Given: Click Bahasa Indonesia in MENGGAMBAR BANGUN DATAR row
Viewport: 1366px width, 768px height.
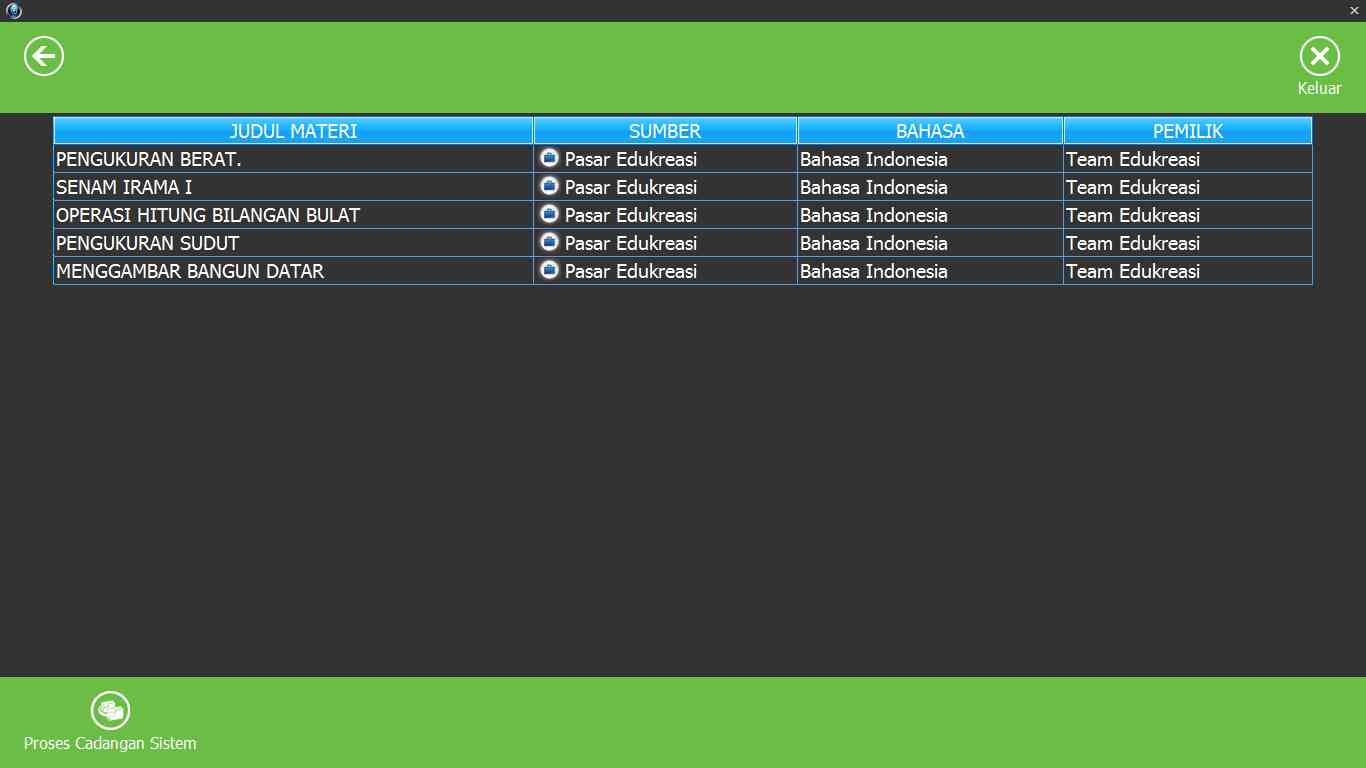Looking at the screenshot, I should pos(874,271).
